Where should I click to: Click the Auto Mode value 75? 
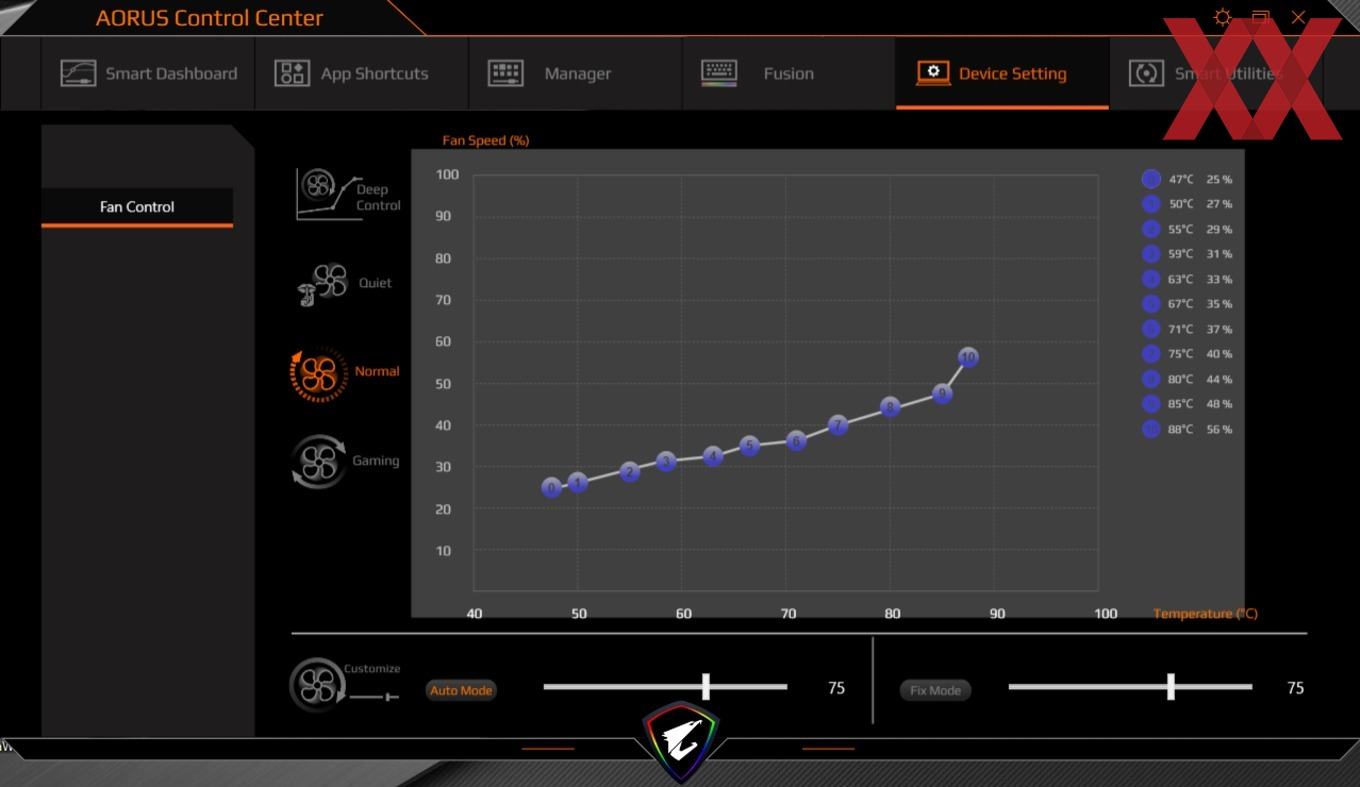[836, 688]
